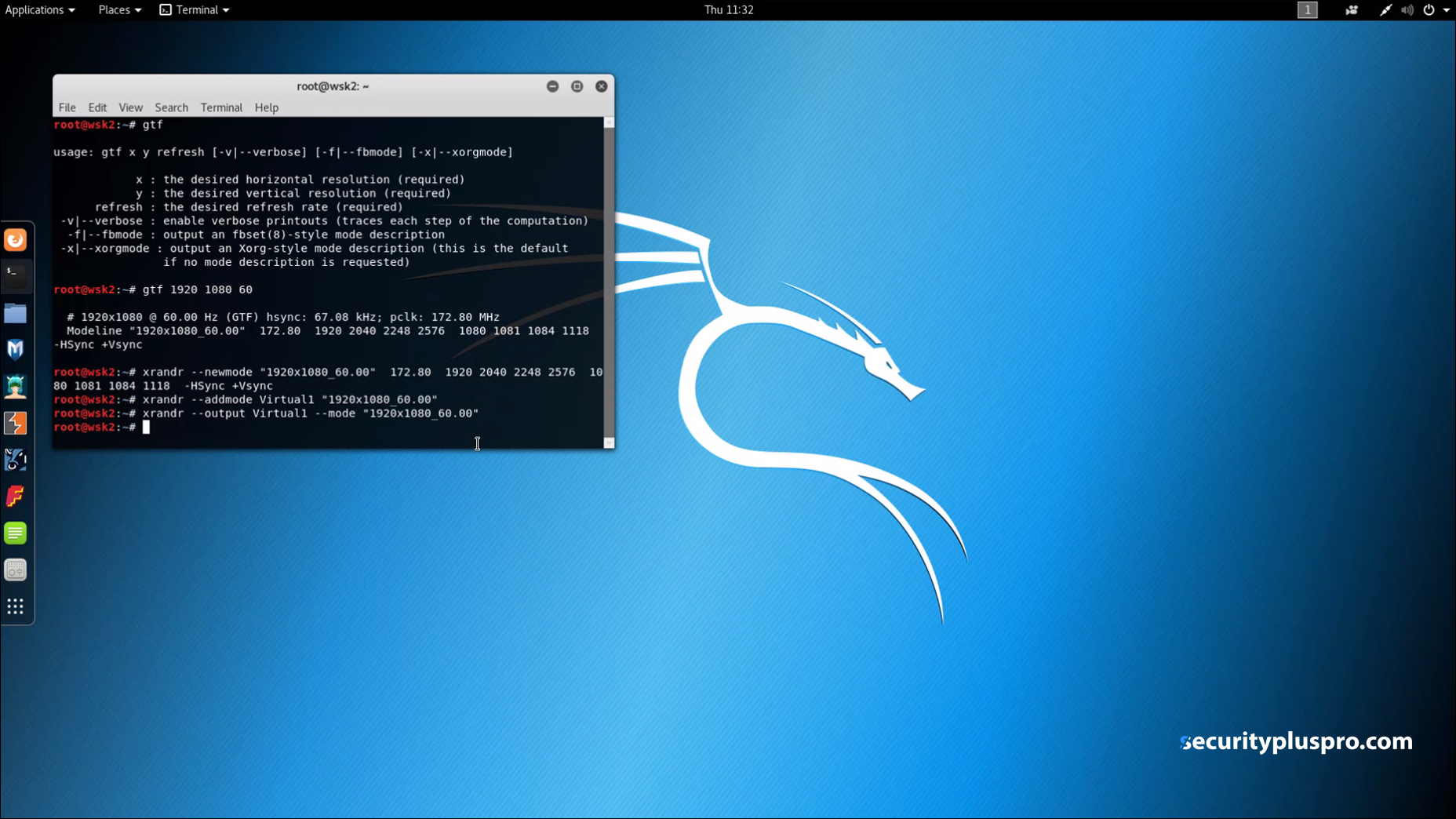This screenshot has width=1456, height=819.
Task: Launch Burp Suite from the dock
Action: (x=16, y=424)
